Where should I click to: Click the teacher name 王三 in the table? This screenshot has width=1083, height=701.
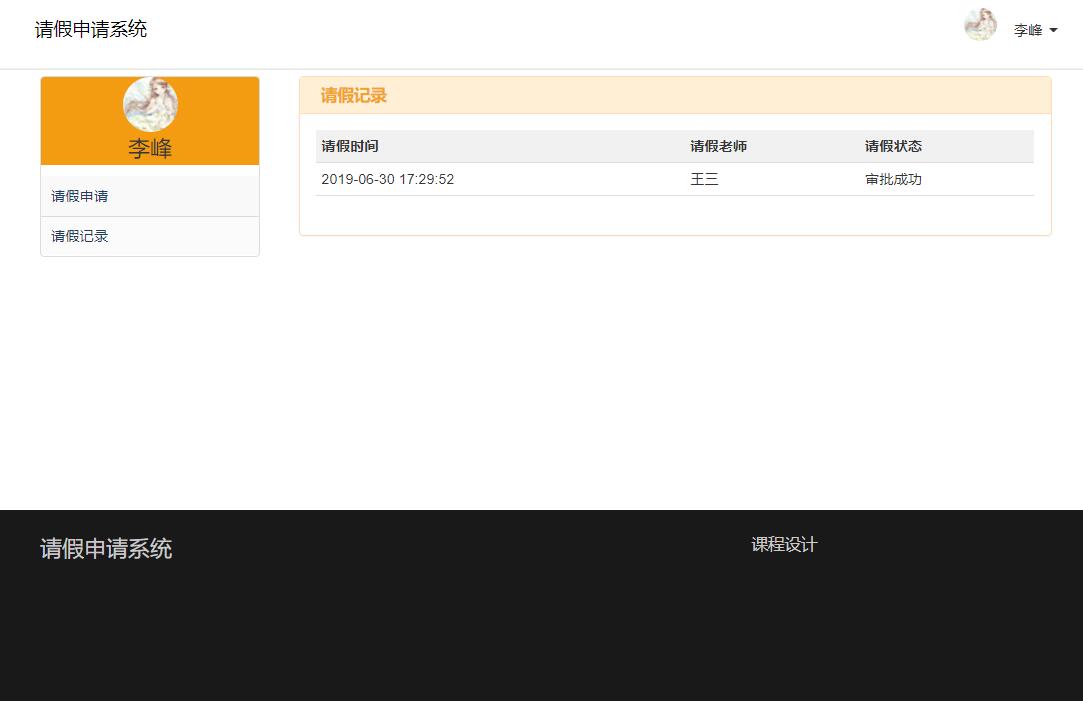pyautogui.click(x=705, y=179)
